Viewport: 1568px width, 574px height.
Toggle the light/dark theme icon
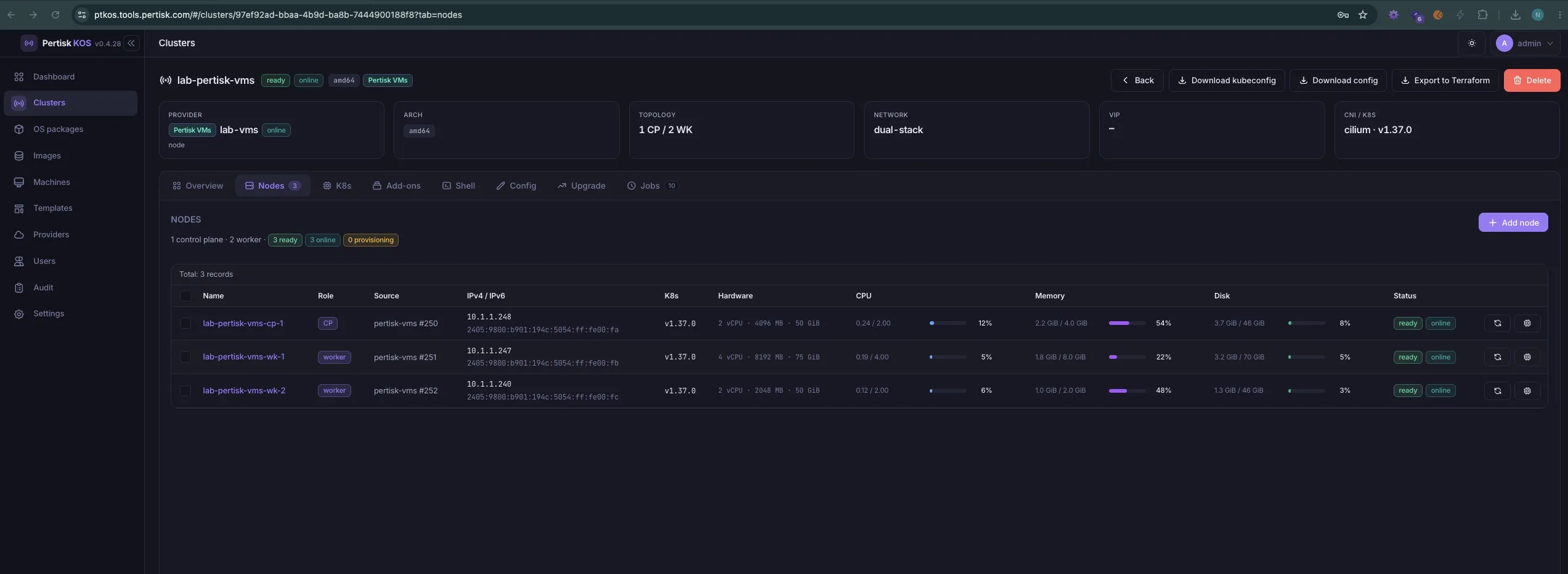coord(1471,43)
